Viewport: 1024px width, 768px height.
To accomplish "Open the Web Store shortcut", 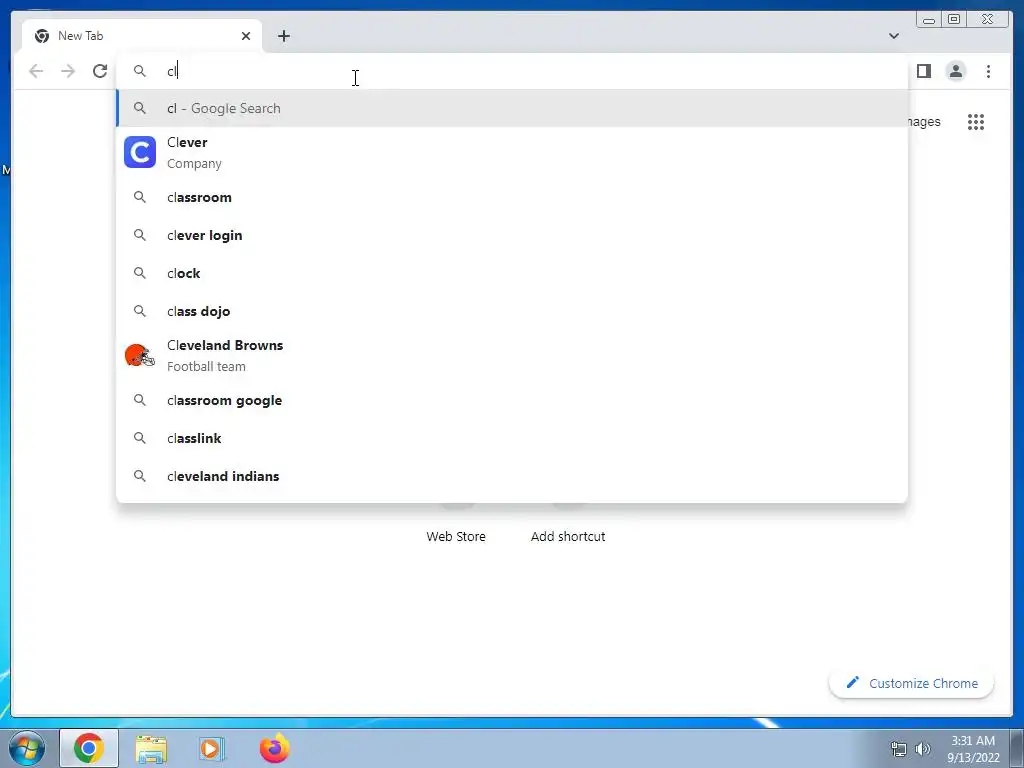I will coord(456,536).
